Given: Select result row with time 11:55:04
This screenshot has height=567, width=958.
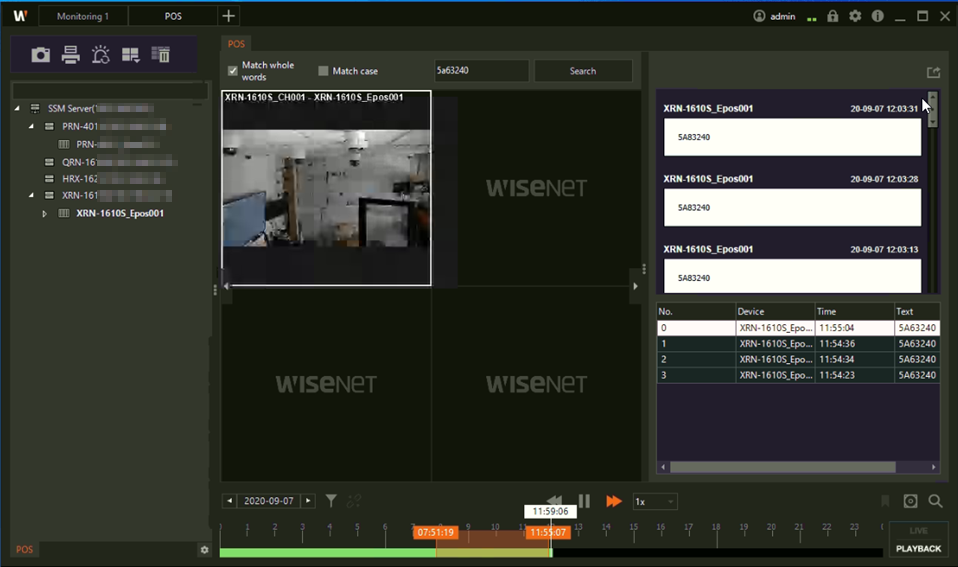Looking at the screenshot, I should (x=798, y=328).
